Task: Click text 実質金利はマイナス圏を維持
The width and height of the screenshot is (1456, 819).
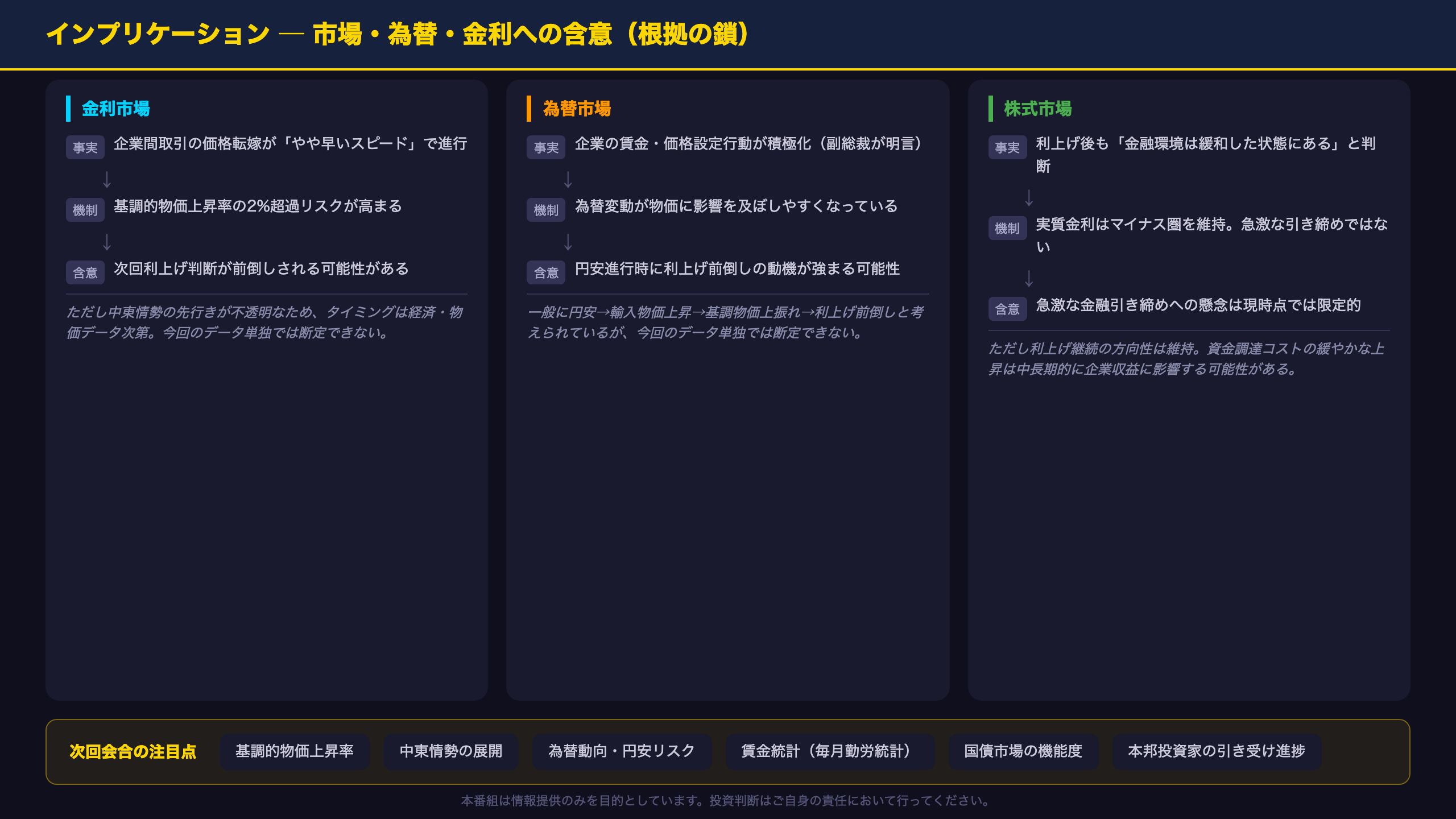Action: pos(1131,224)
